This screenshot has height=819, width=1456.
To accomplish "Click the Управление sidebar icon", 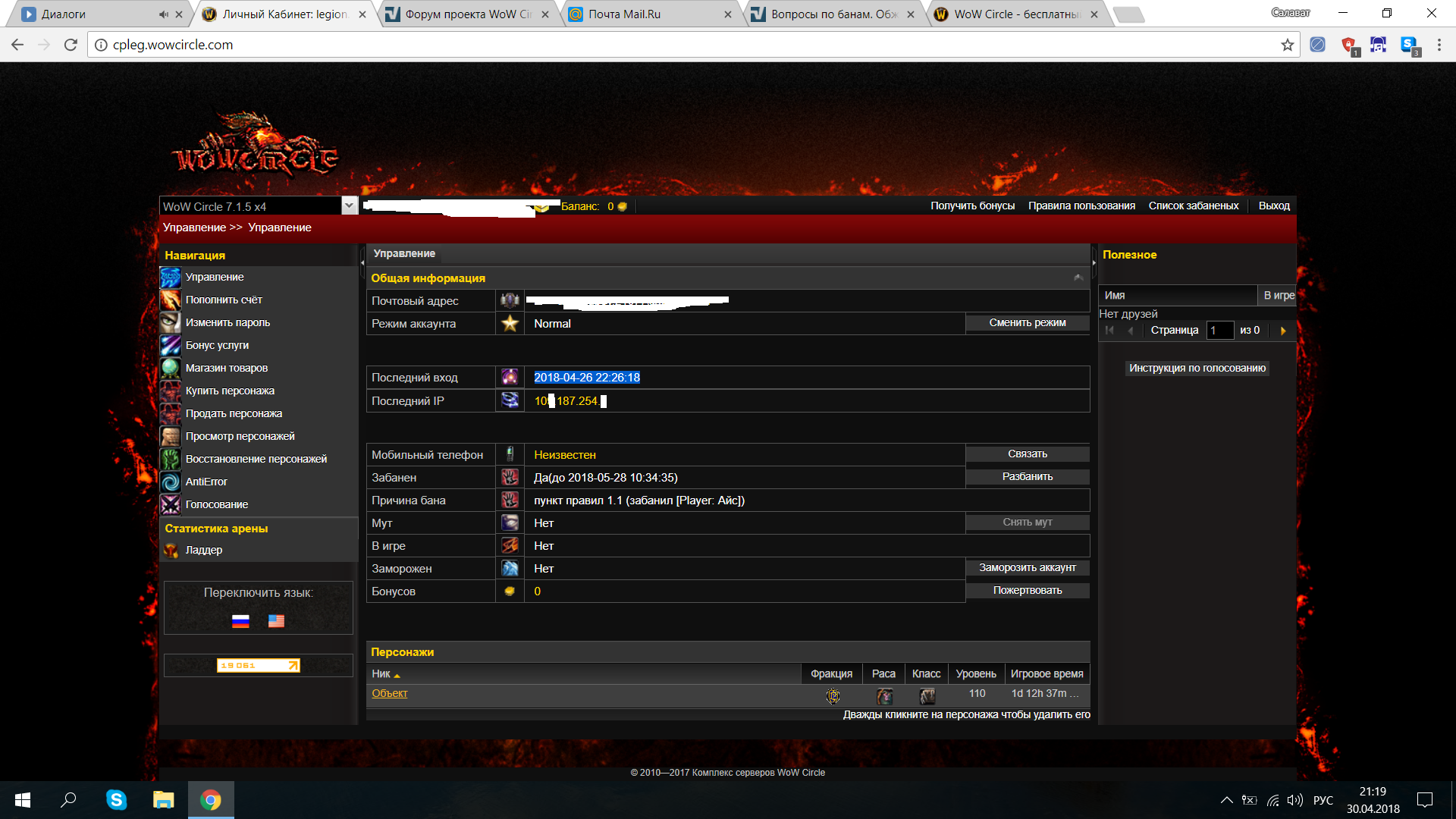I will tap(171, 278).
